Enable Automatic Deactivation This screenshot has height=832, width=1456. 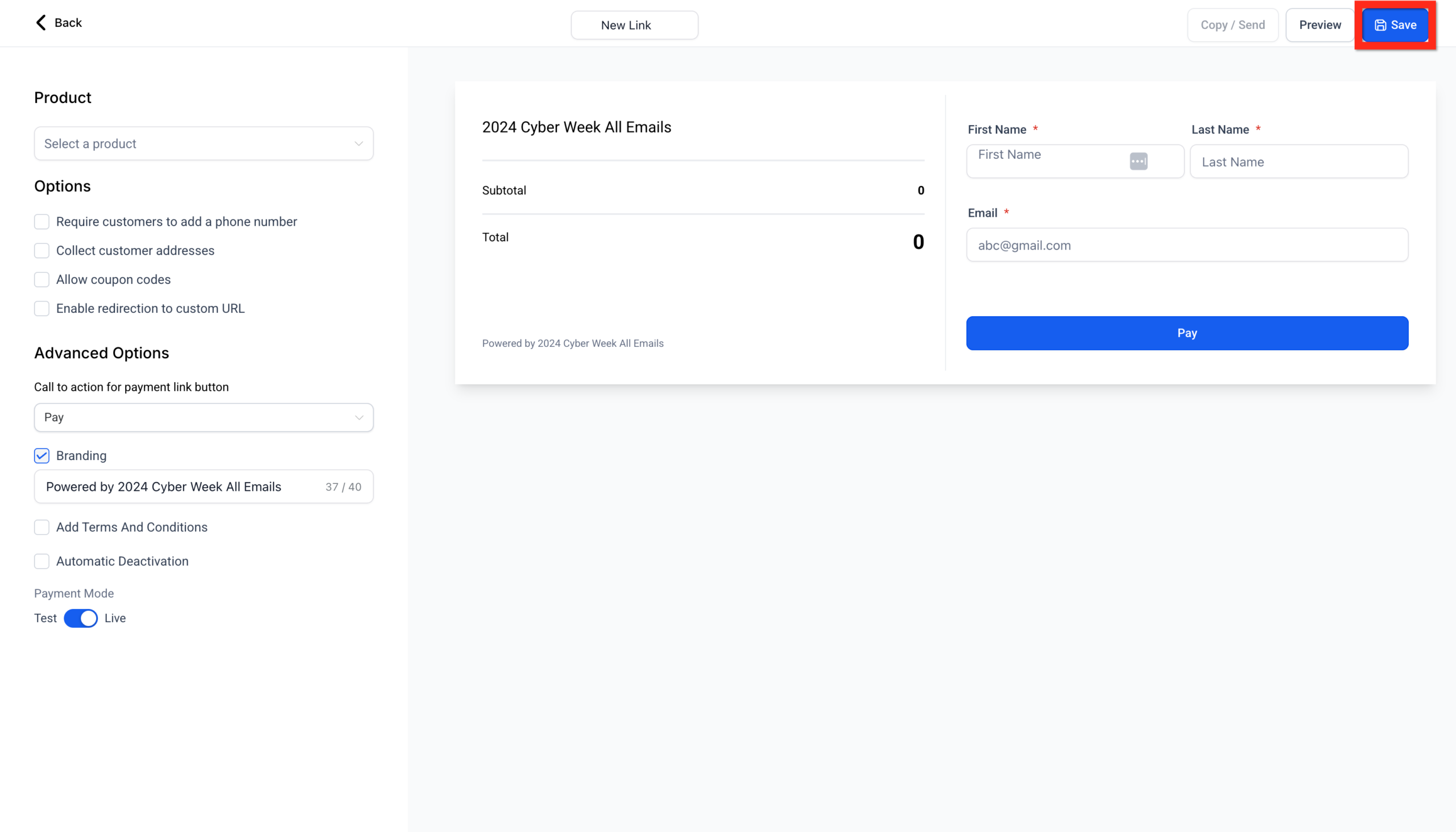41,561
